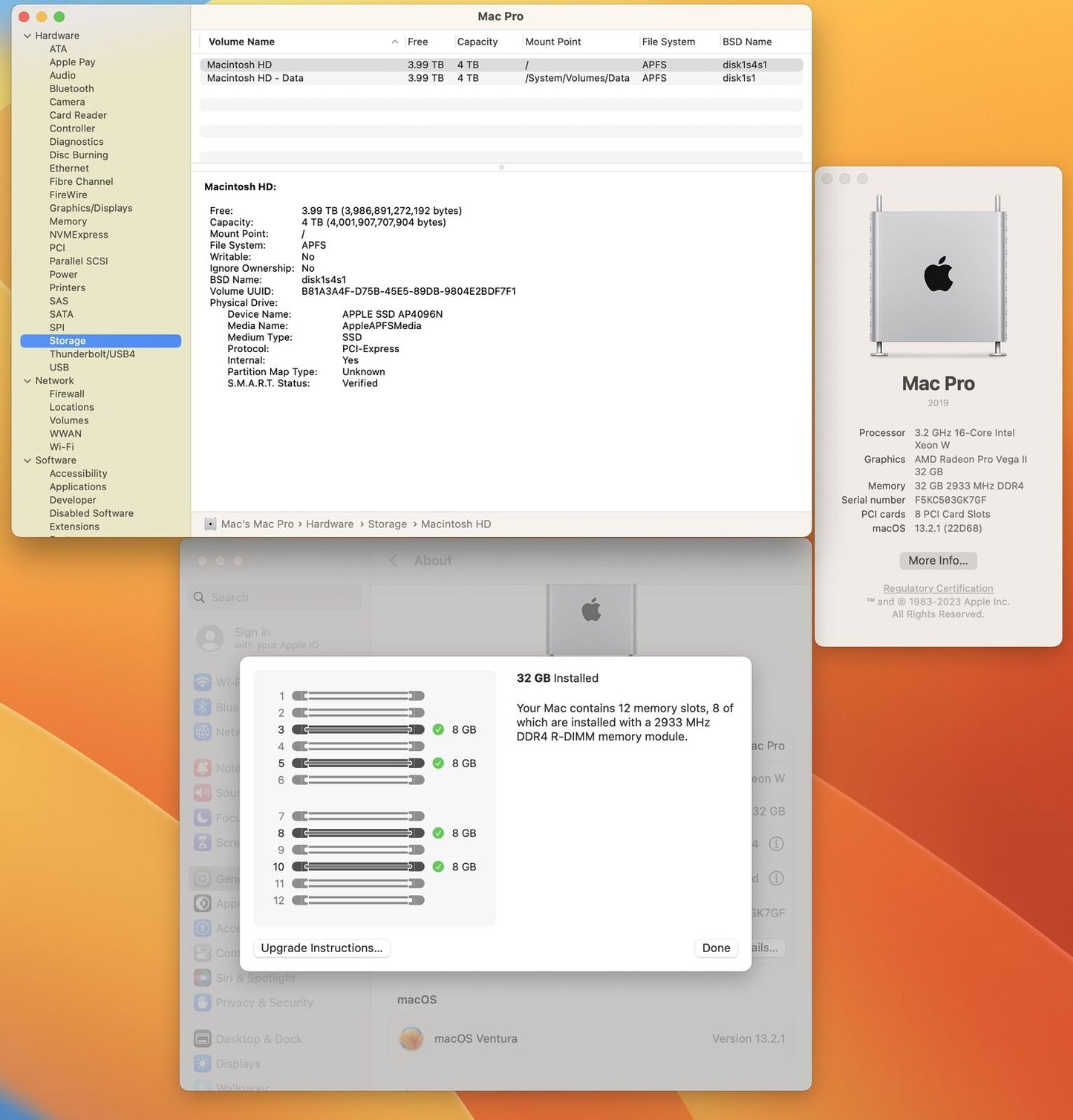The image size is (1073, 1120).
Task: Sort by Mount Point column
Action: [553, 42]
